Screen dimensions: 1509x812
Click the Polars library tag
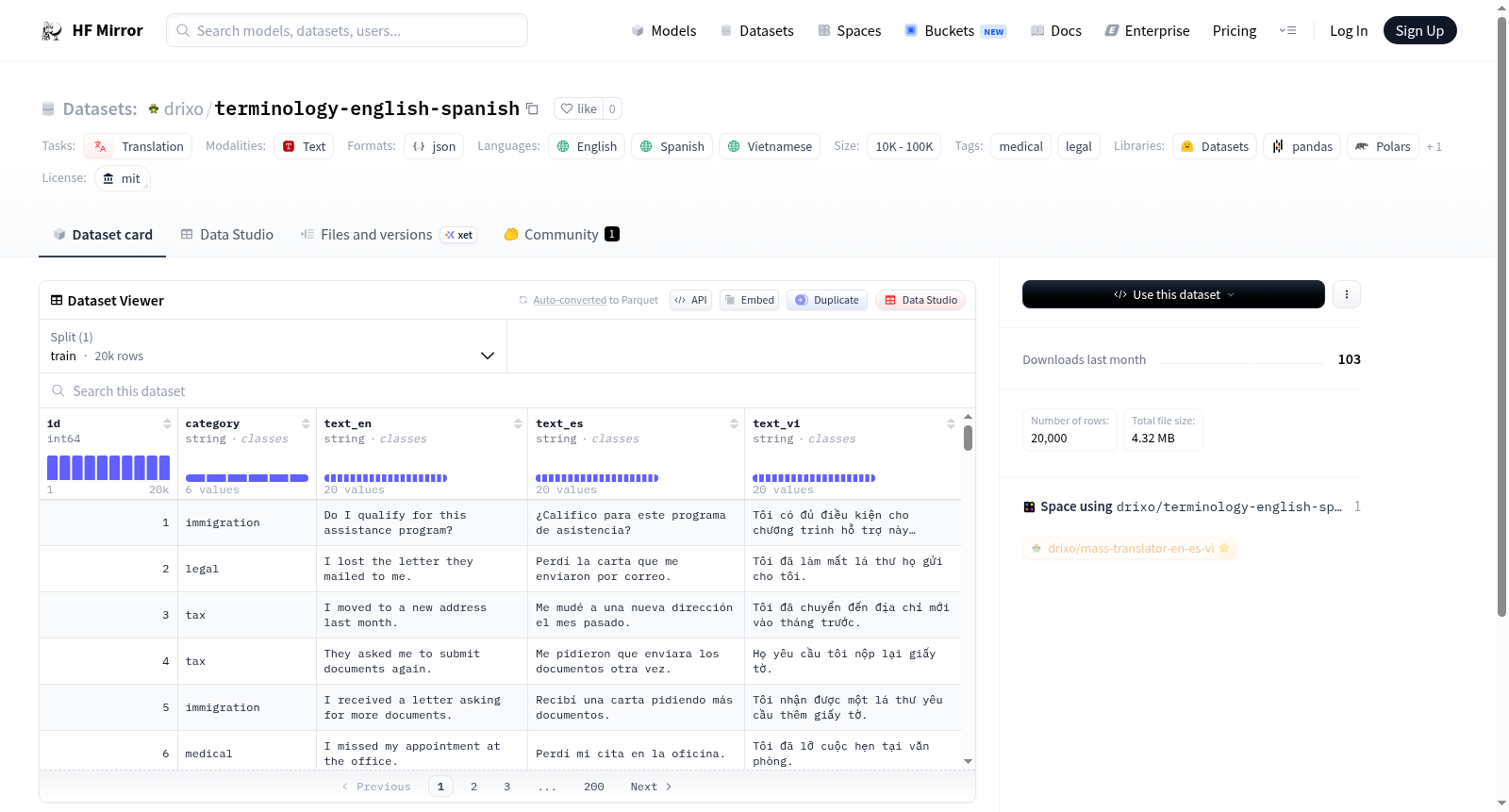(x=1384, y=146)
